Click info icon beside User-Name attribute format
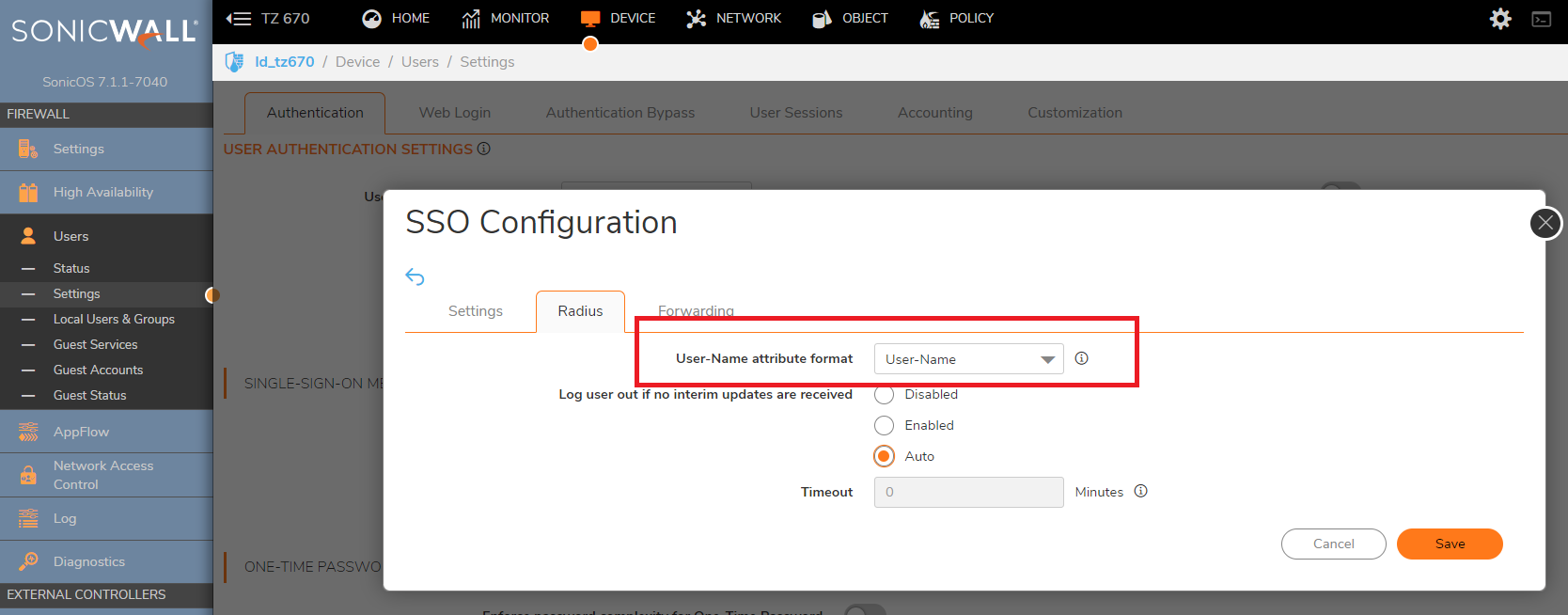Viewport: 1568px width, 615px height. 1081,358
